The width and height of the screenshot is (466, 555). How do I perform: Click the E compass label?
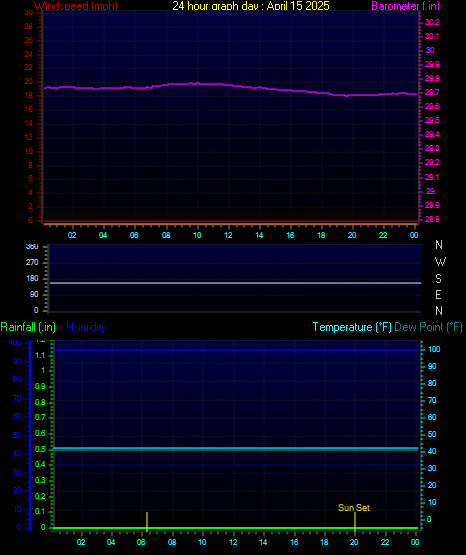[438, 294]
